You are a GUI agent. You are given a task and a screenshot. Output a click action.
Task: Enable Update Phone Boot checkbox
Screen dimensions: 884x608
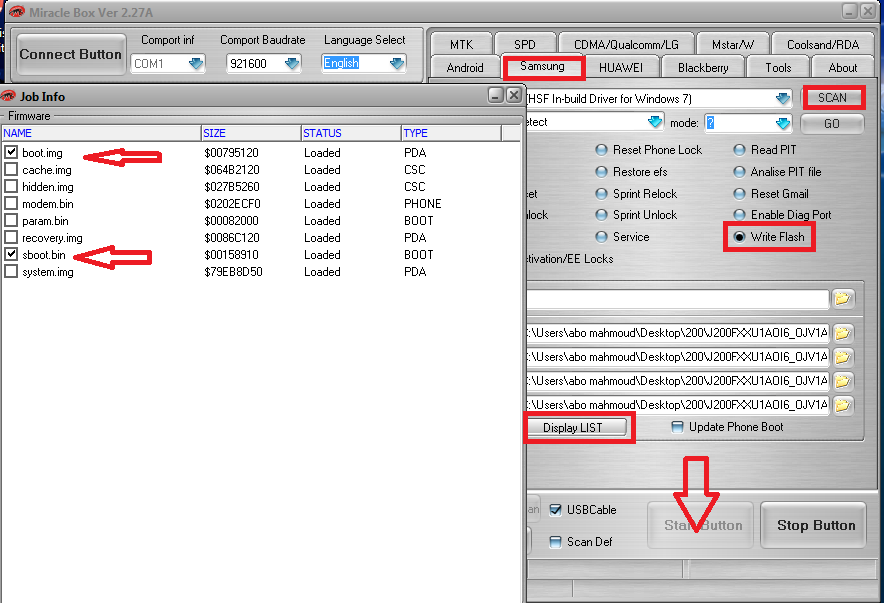pyautogui.click(x=678, y=427)
